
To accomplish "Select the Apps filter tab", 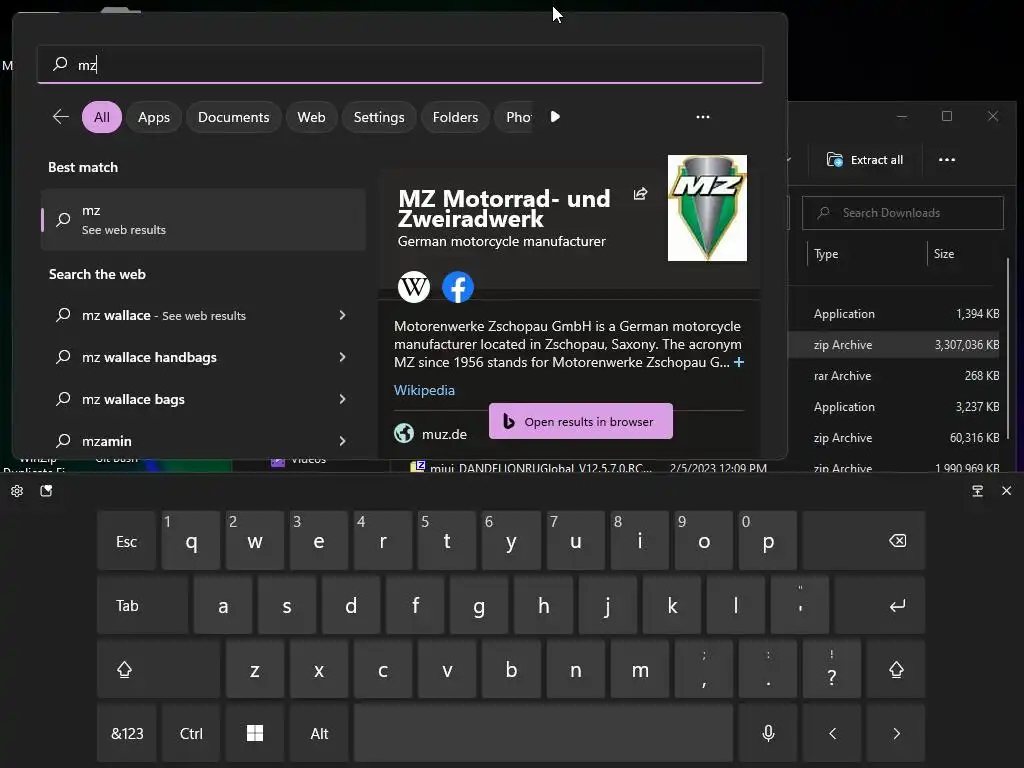I will pyautogui.click(x=153, y=117).
